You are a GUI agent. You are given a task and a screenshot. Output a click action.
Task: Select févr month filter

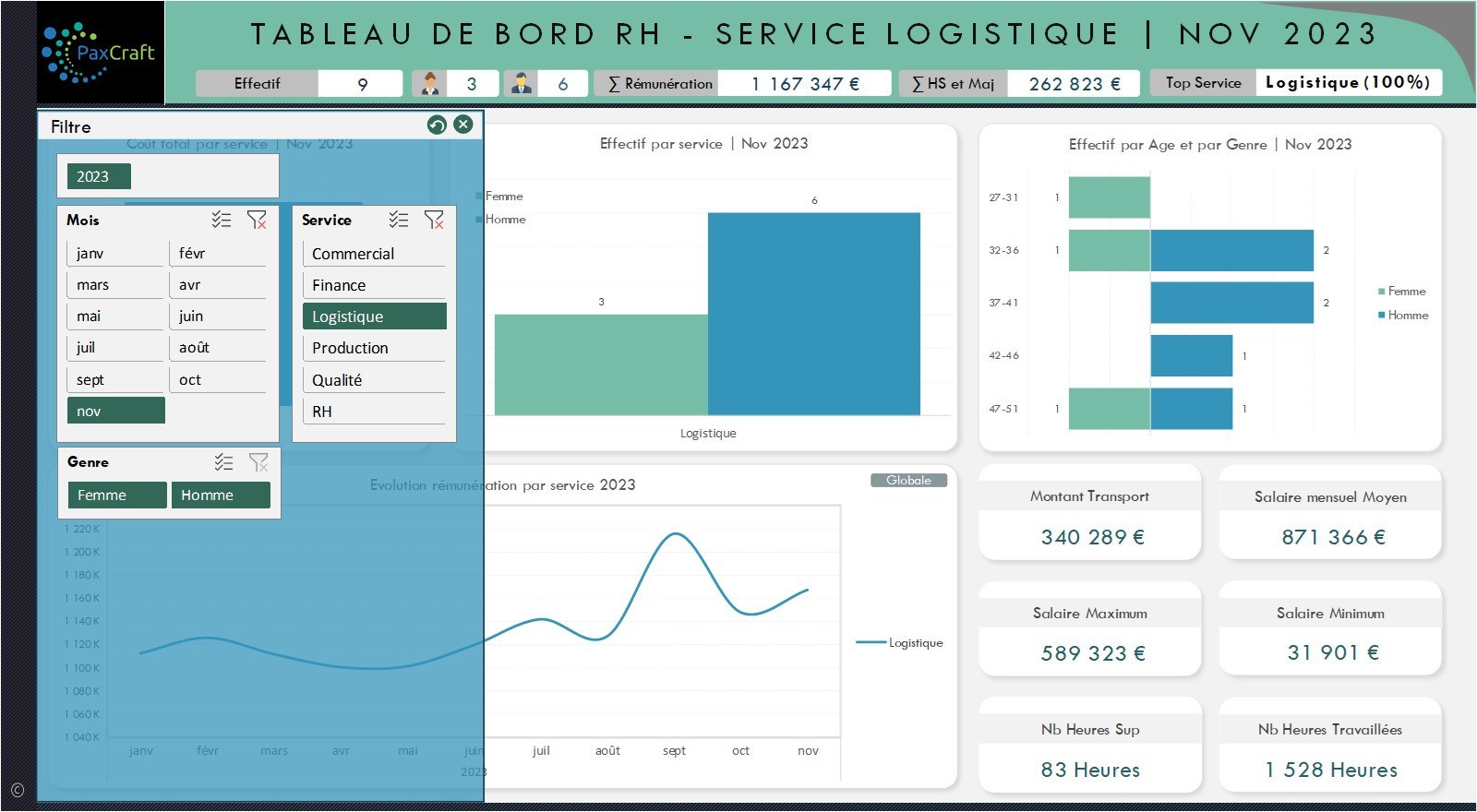[x=218, y=253]
